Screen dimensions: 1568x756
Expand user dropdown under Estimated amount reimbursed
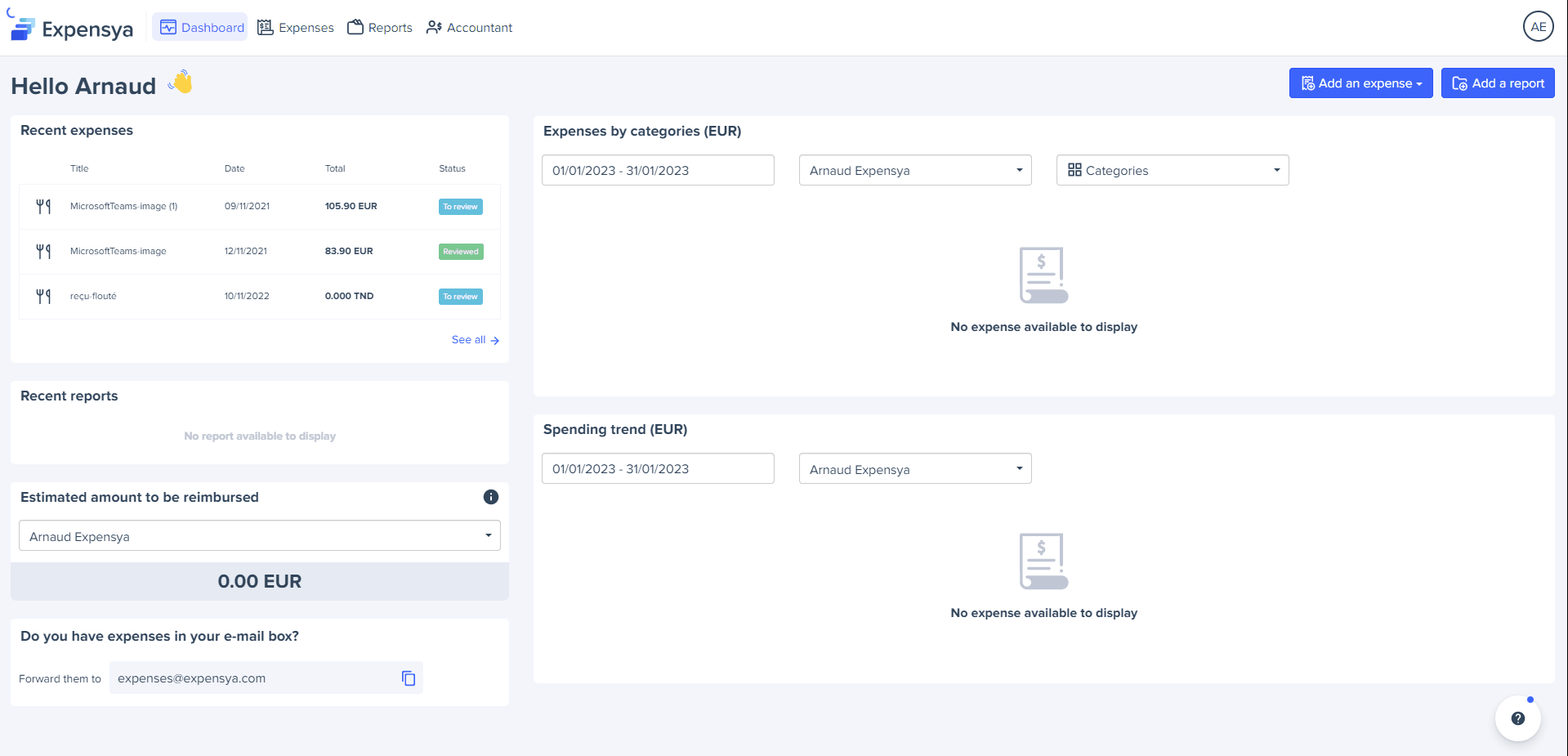(x=259, y=536)
